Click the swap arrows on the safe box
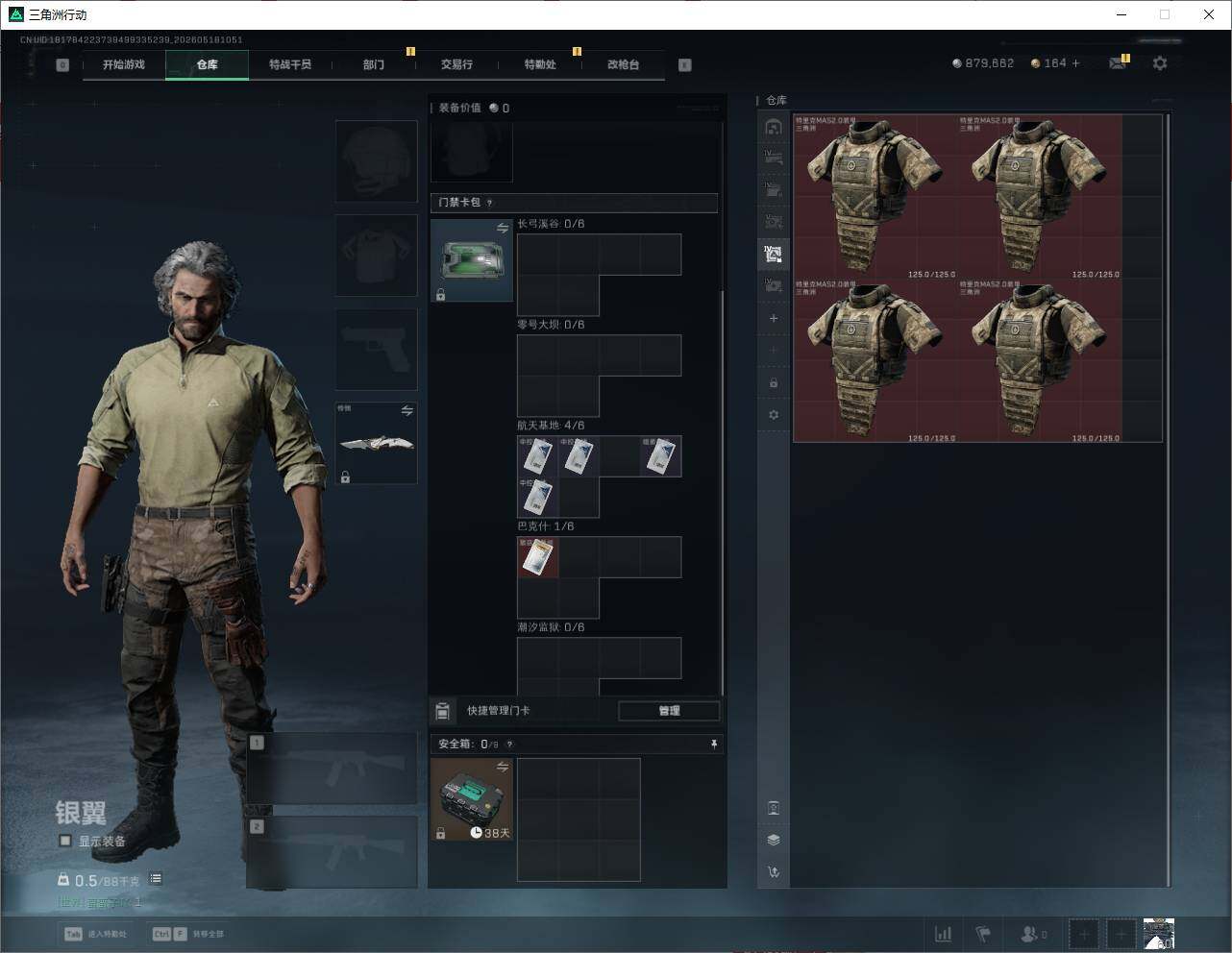 coord(503,767)
